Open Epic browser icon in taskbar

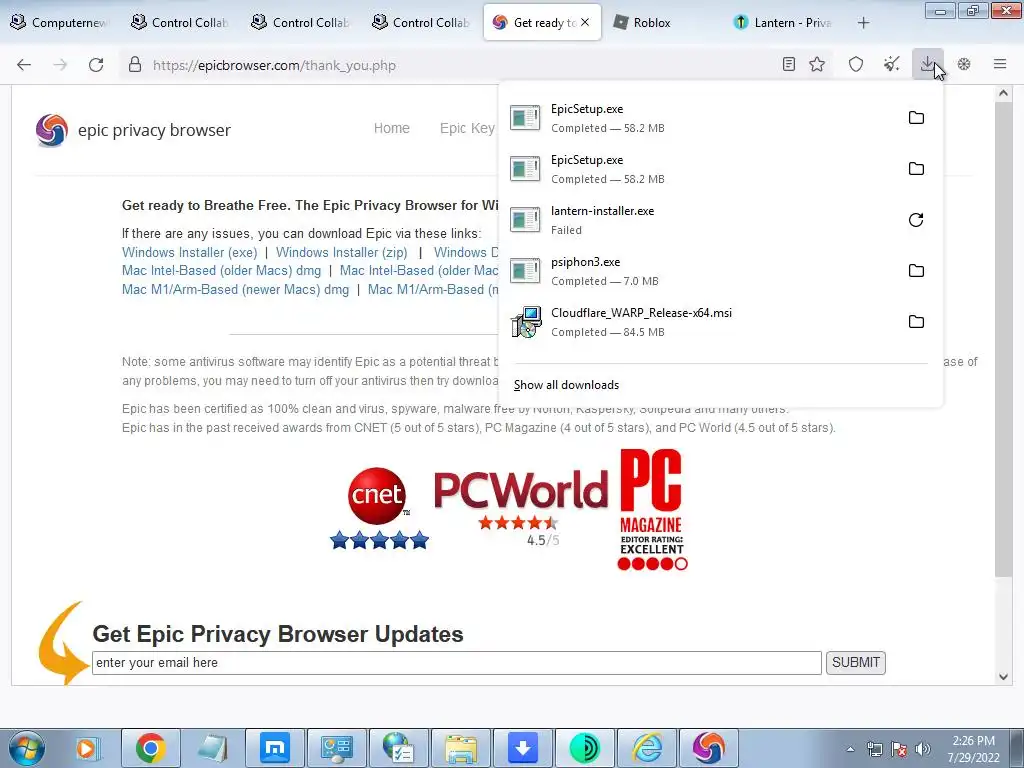click(709, 748)
